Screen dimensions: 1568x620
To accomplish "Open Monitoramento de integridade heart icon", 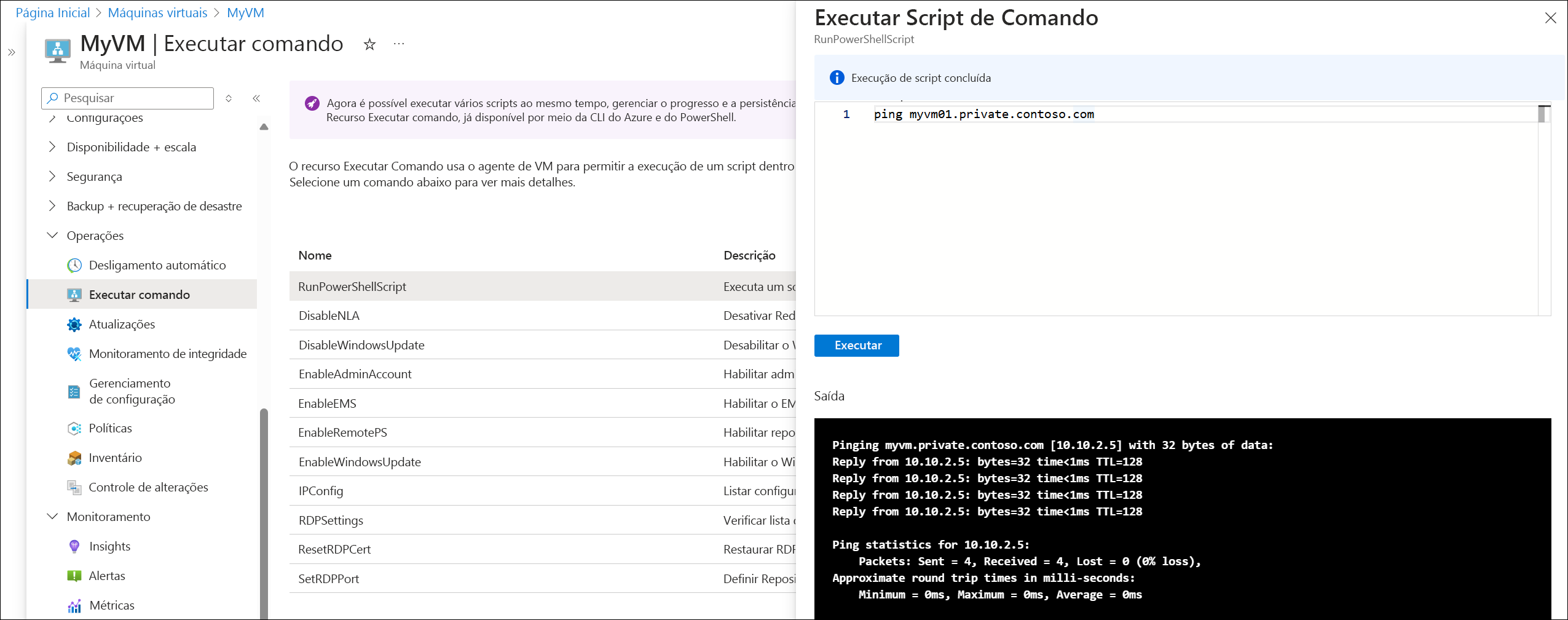I will [74, 354].
